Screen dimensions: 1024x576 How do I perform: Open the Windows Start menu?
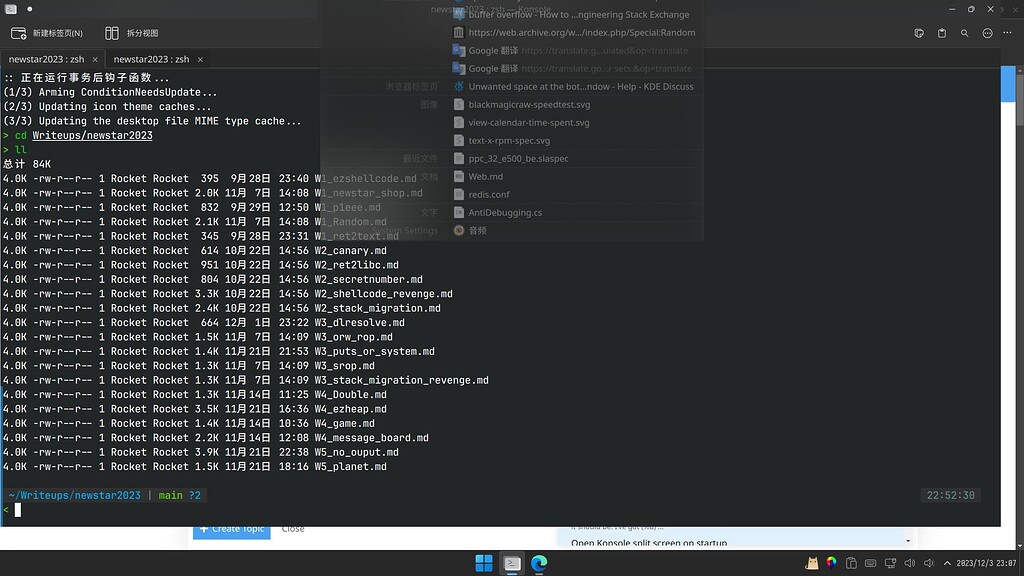[x=483, y=562]
